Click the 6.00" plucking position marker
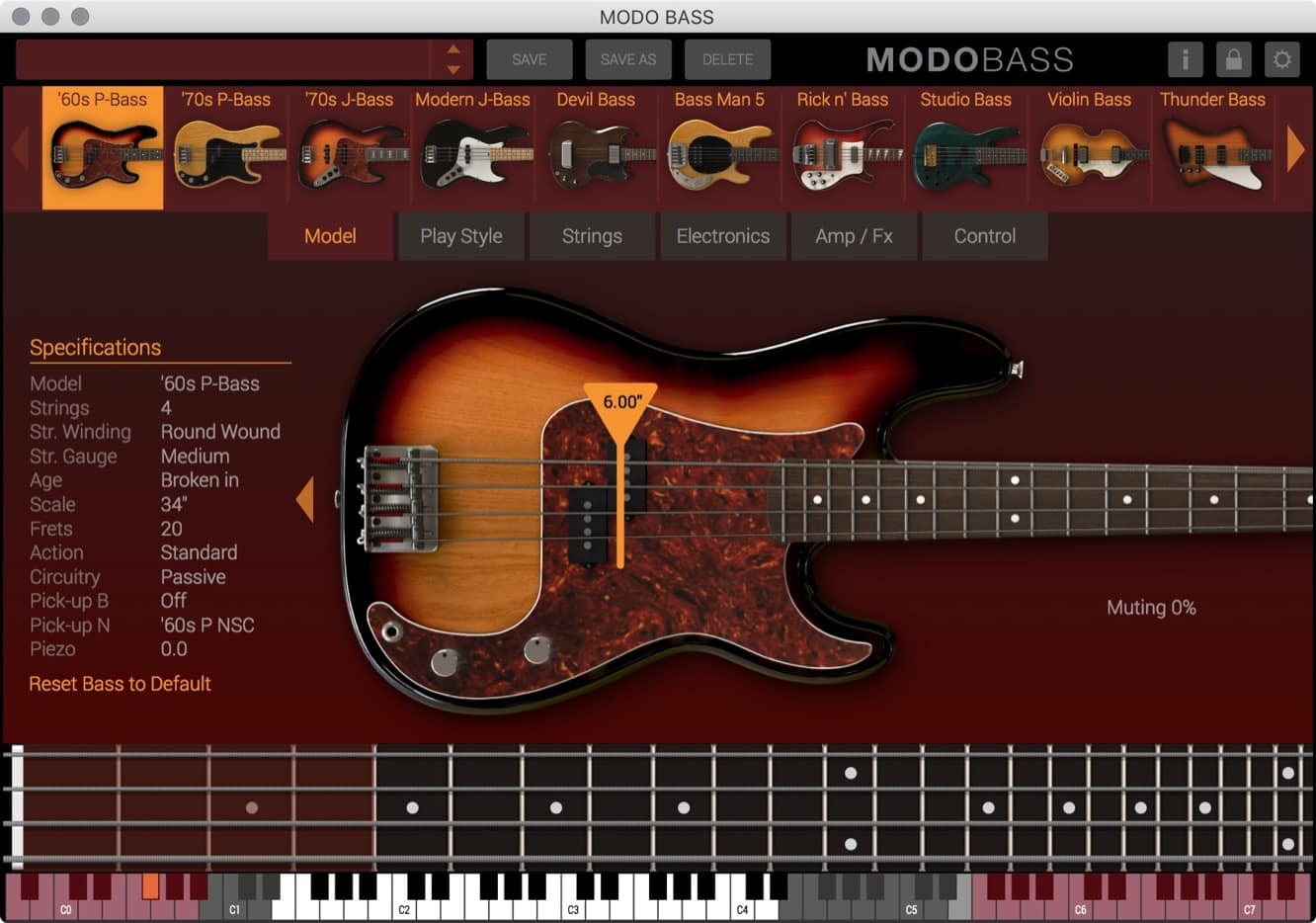This screenshot has height=923, width=1316. click(x=621, y=402)
